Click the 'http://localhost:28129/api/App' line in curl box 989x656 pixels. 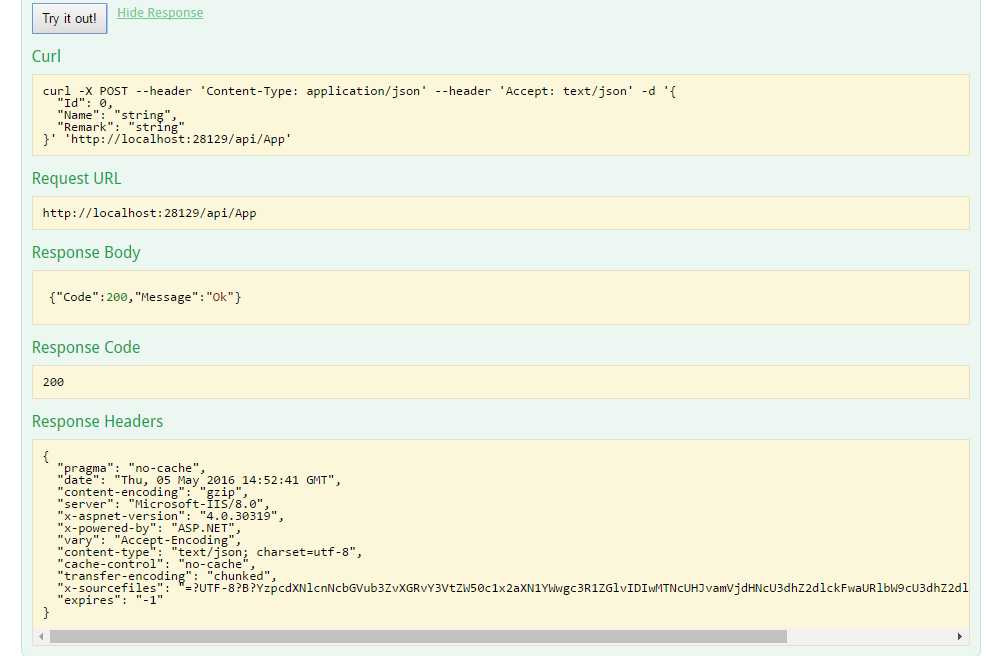tap(167, 139)
